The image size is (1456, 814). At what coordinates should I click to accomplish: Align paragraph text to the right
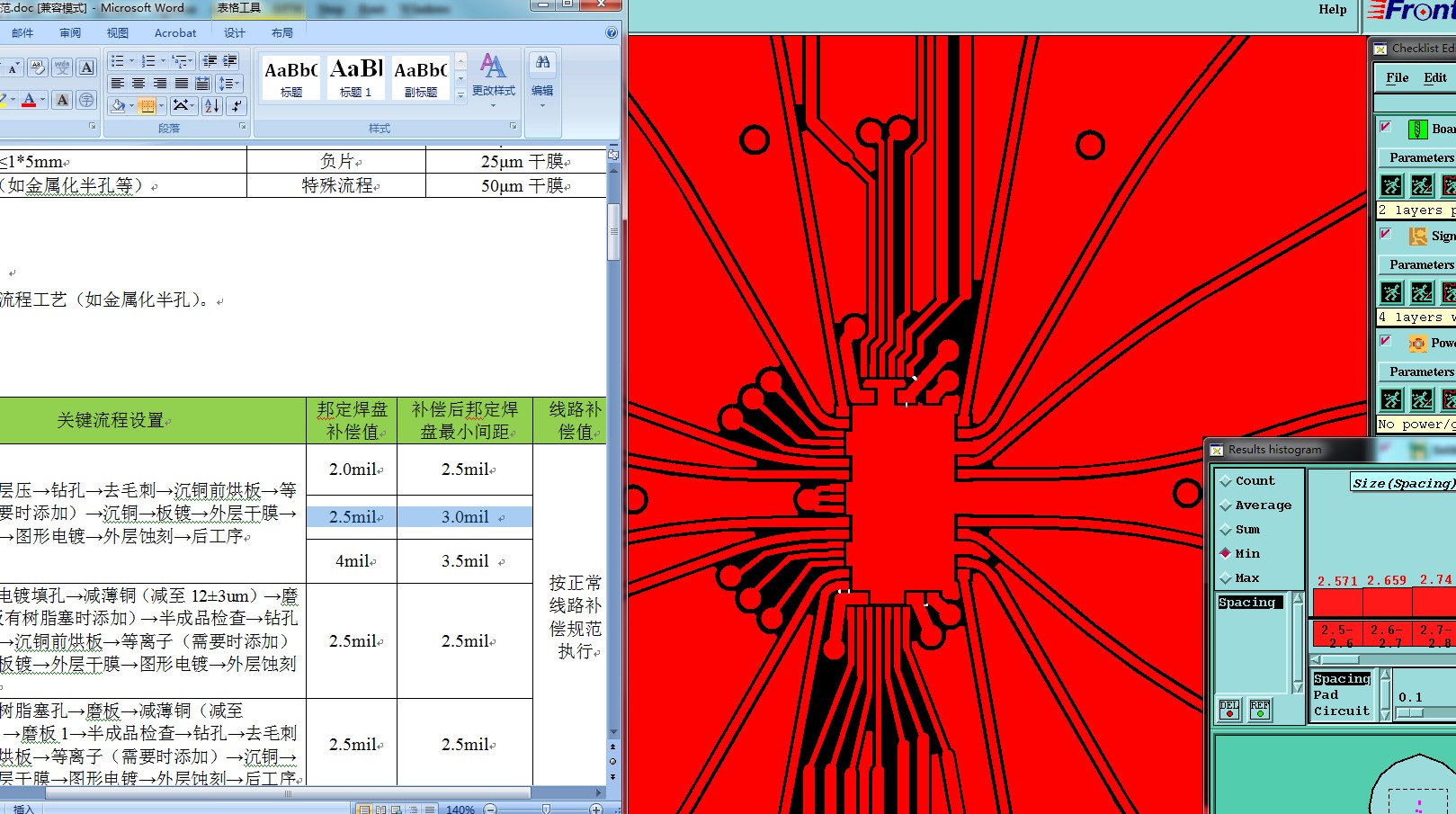point(160,84)
